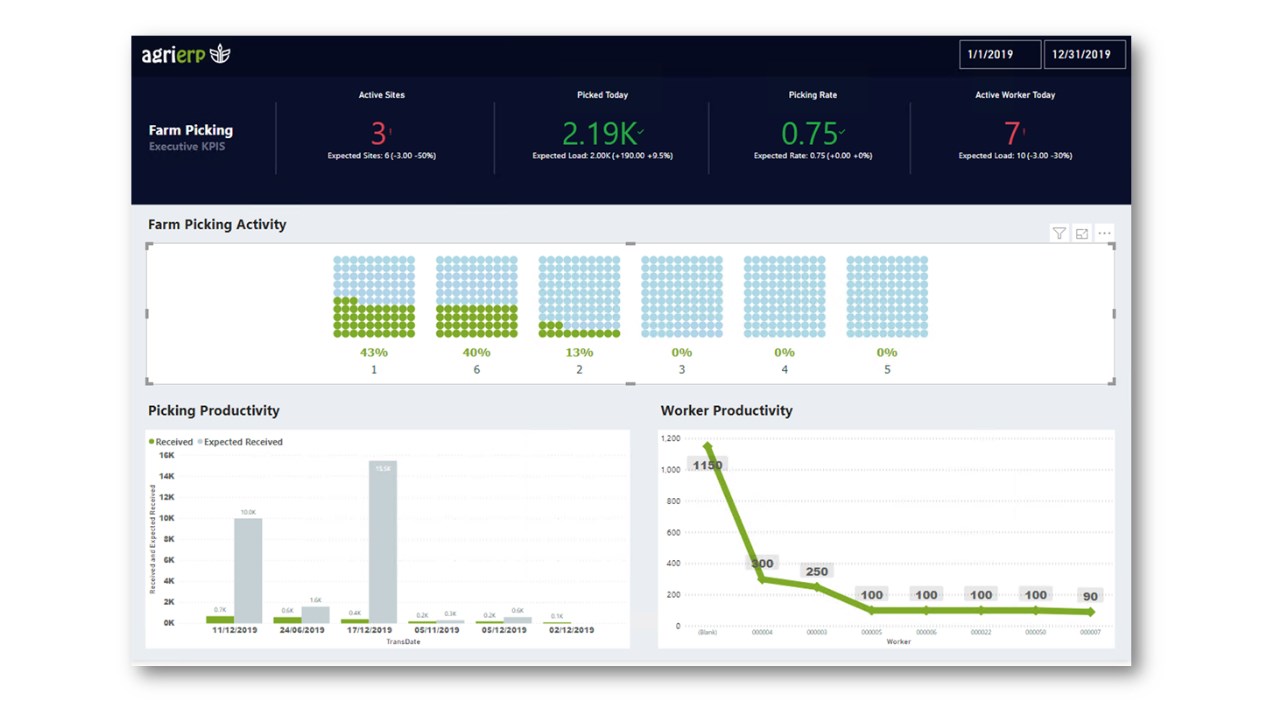Open the more options ellipsis on activity visual
This screenshot has width=1280, height=720.
point(1105,233)
